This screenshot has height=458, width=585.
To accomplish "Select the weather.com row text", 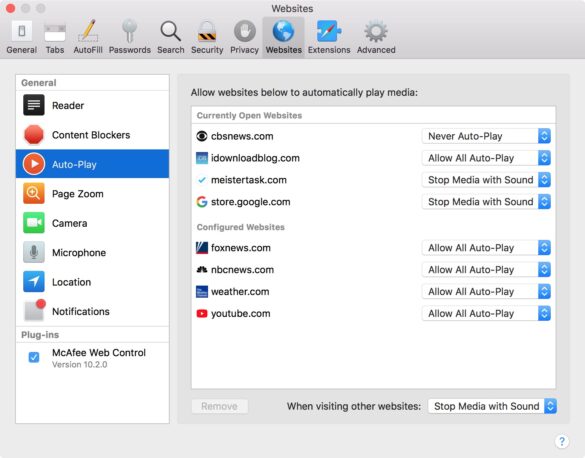I will click(240, 292).
